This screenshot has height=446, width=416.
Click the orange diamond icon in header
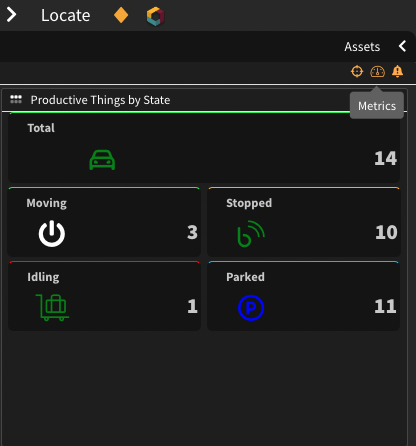[121, 16]
